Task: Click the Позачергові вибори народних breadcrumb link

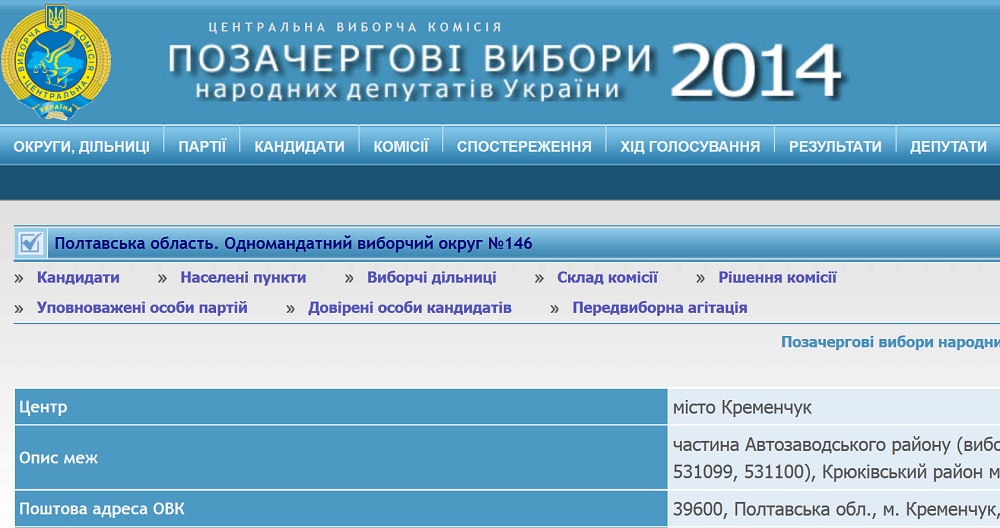Action: tap(889, 342)
